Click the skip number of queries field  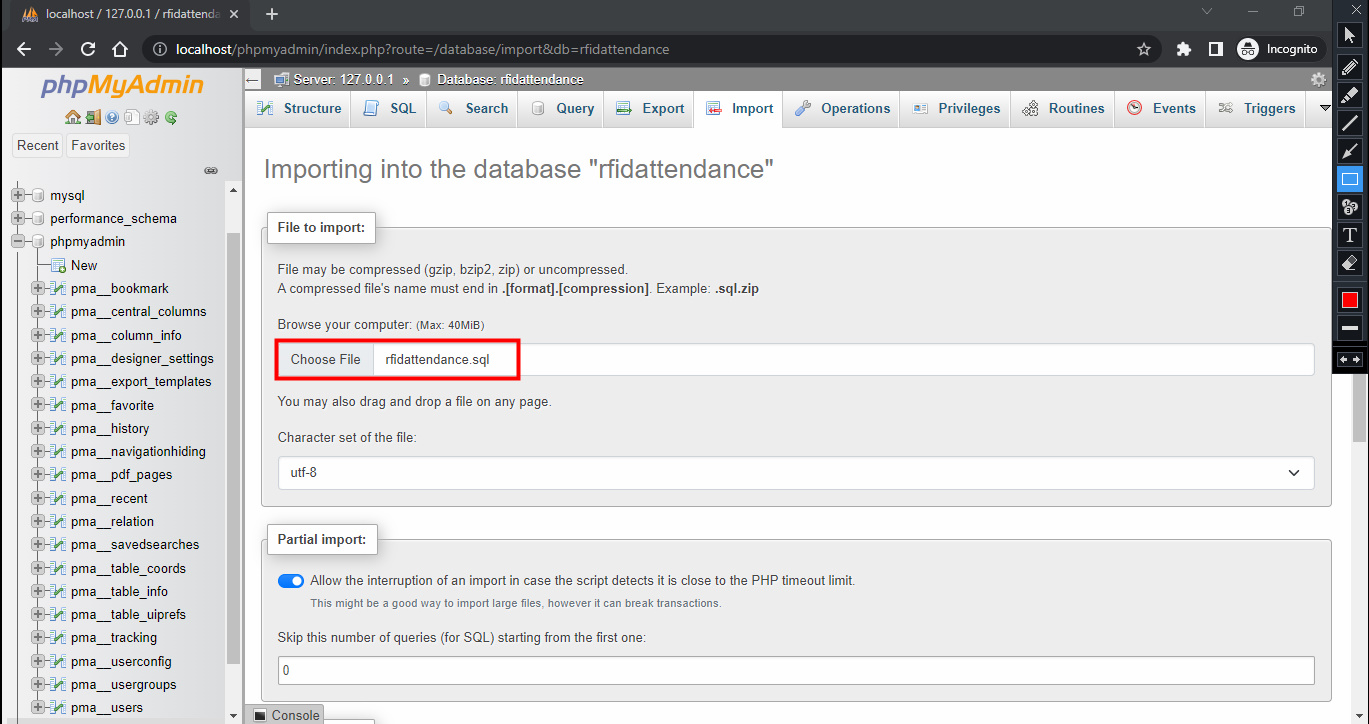tap(795, 670)
